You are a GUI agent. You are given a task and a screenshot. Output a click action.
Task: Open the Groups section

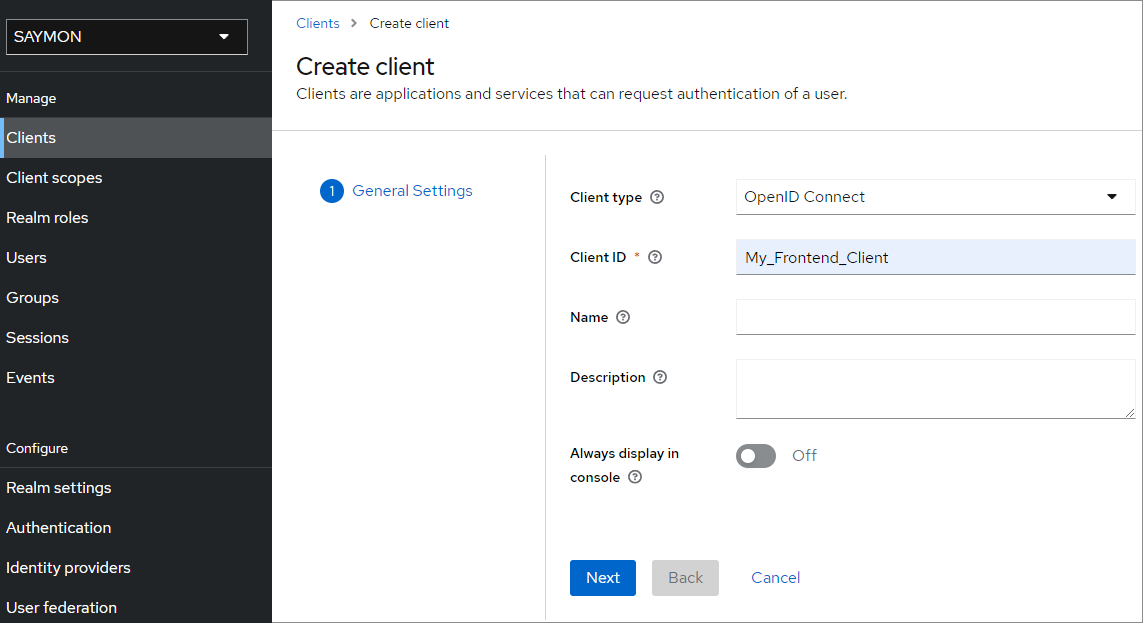tap(136, 298)
